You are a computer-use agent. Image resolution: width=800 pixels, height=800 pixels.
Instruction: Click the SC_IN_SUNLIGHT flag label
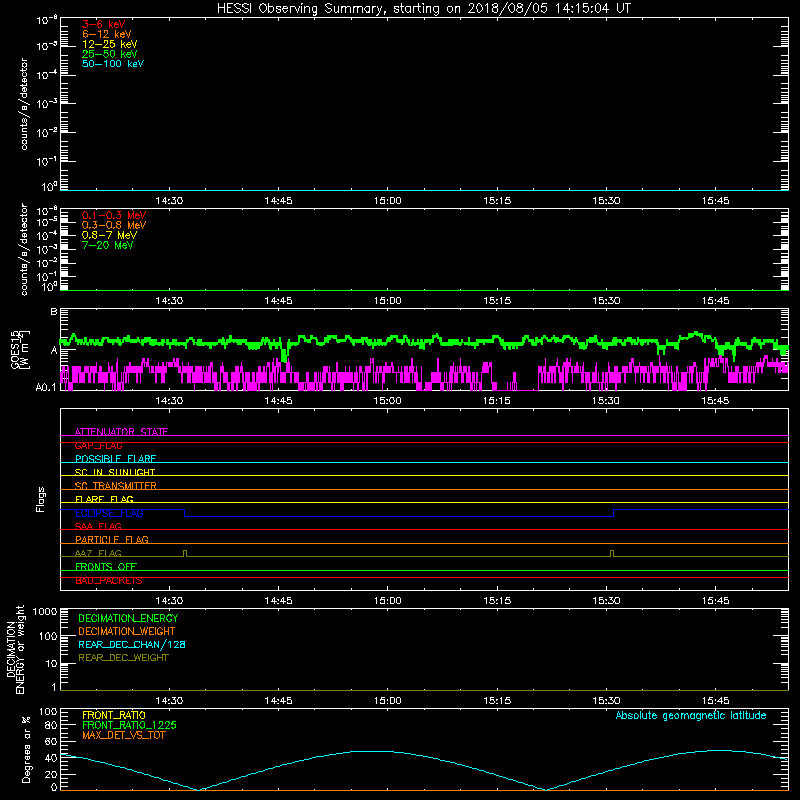coord(115,472)
